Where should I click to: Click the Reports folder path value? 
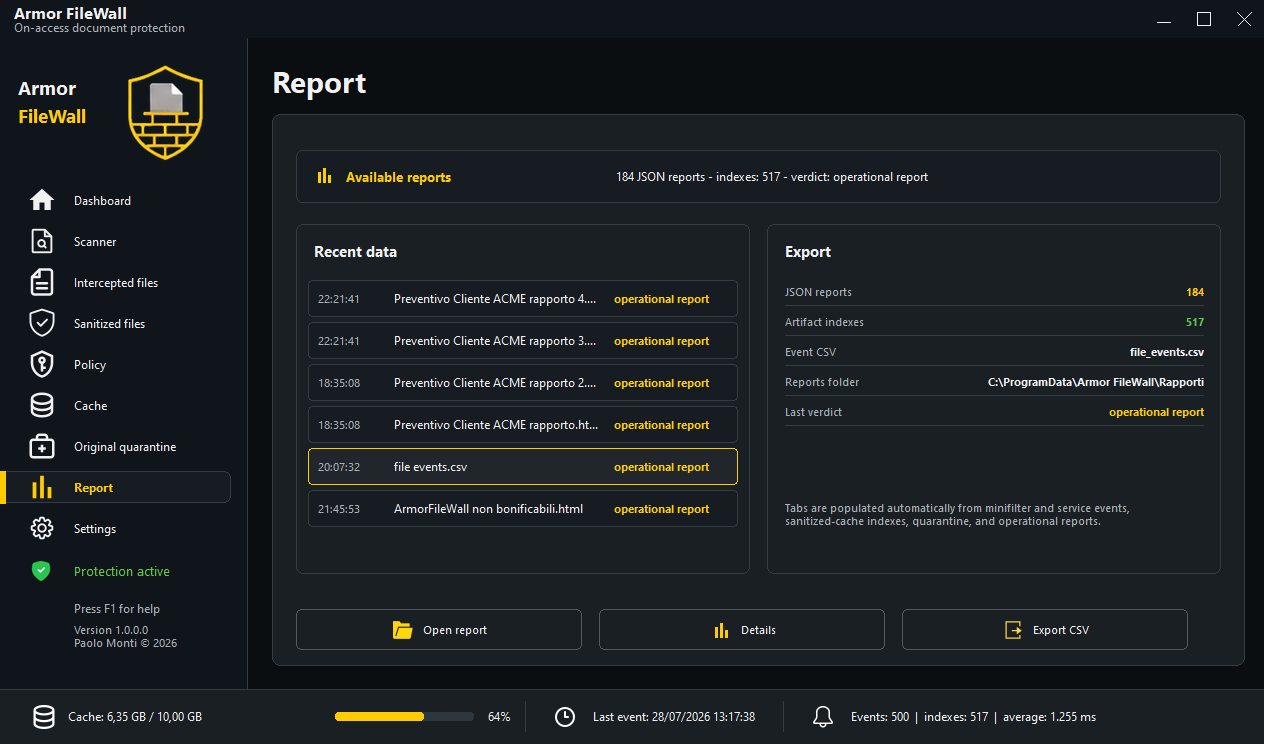(x=1096, y=382)
